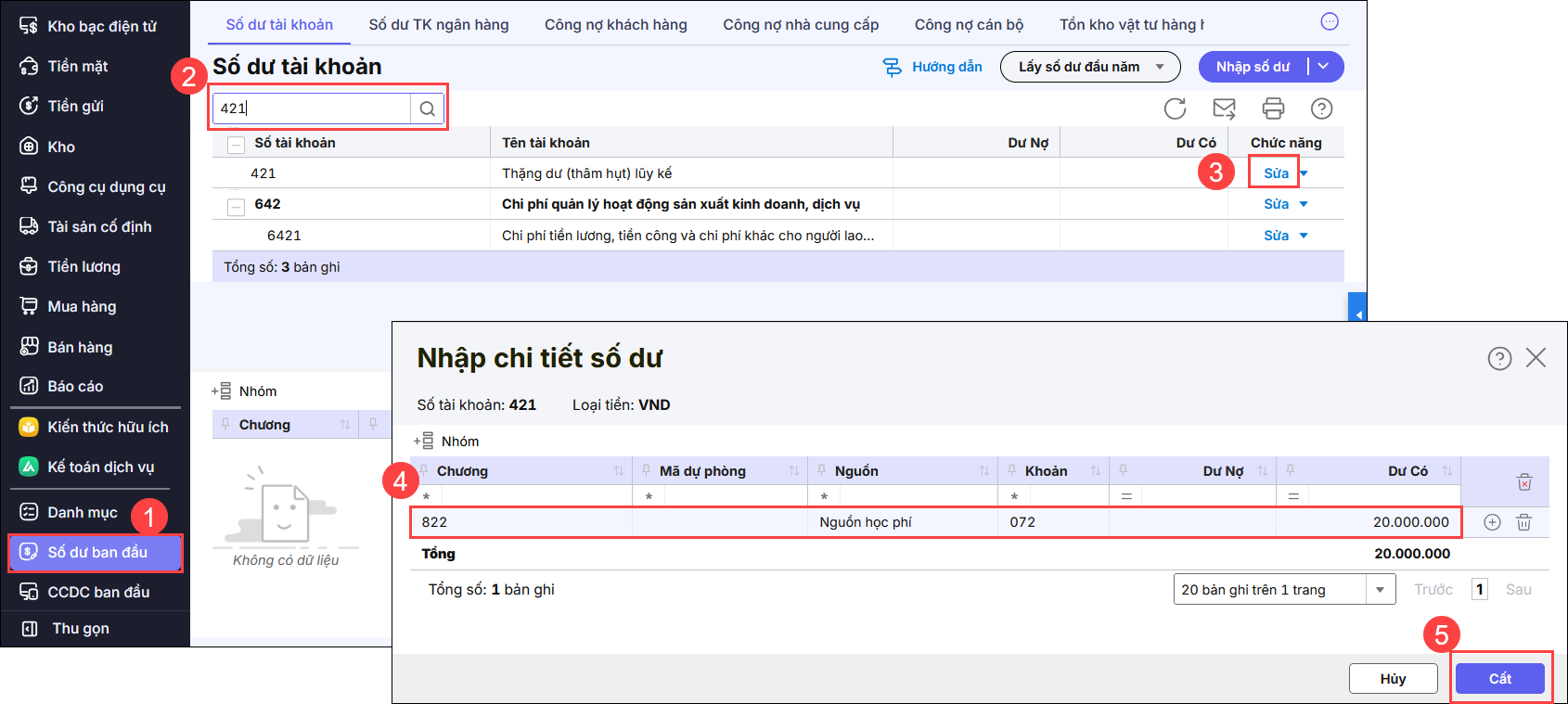Open help icon in the balance detail dialog
1568x704 pixels.
tap(1499, 358)
